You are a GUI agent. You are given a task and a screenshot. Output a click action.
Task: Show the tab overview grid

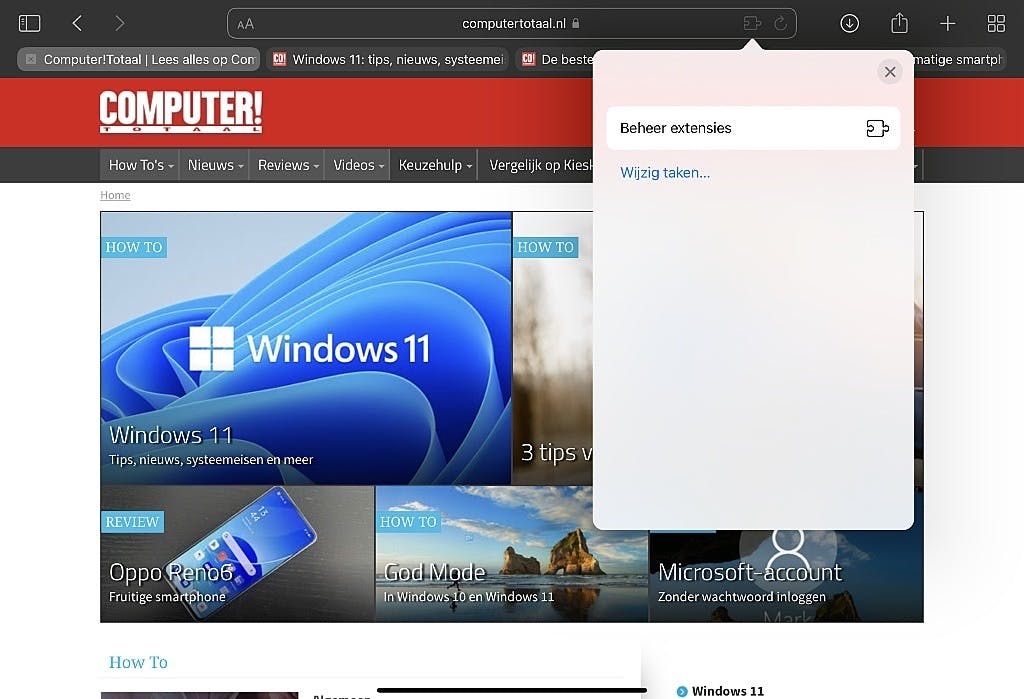pos(996,24)
